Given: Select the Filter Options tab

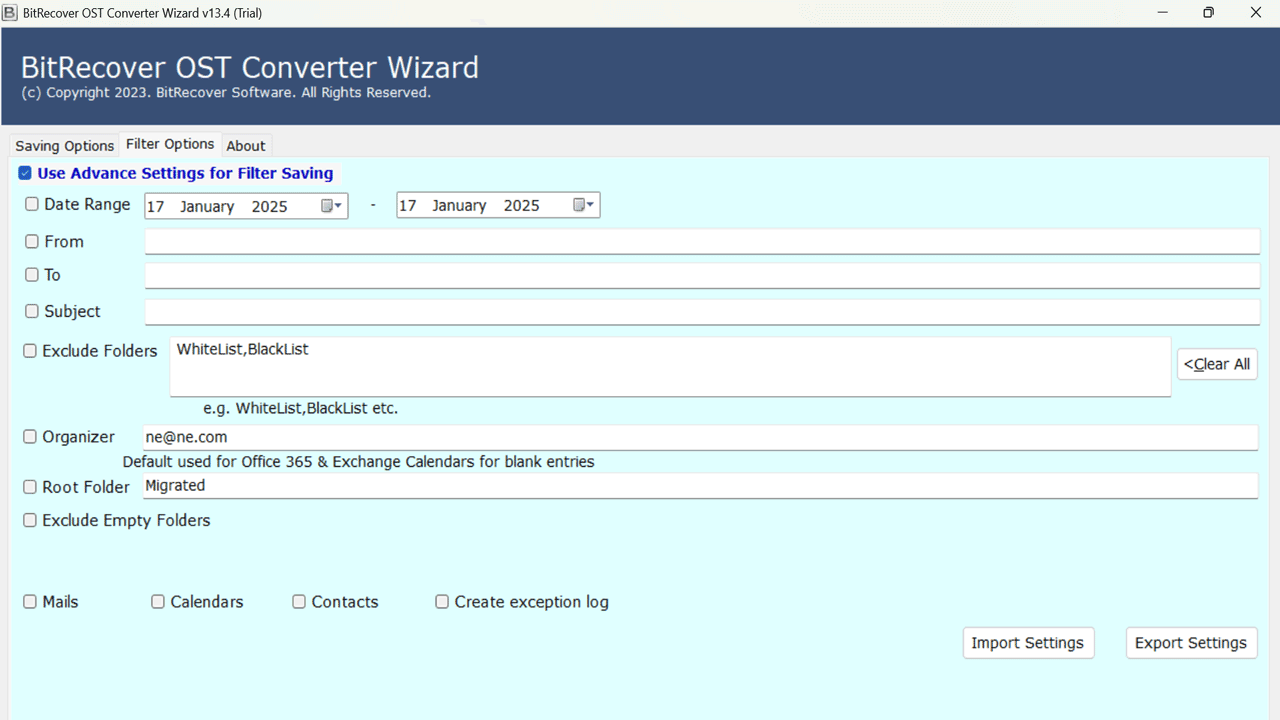Looking at the screenshot, I should pyautogui.click(x=170, y=144).
